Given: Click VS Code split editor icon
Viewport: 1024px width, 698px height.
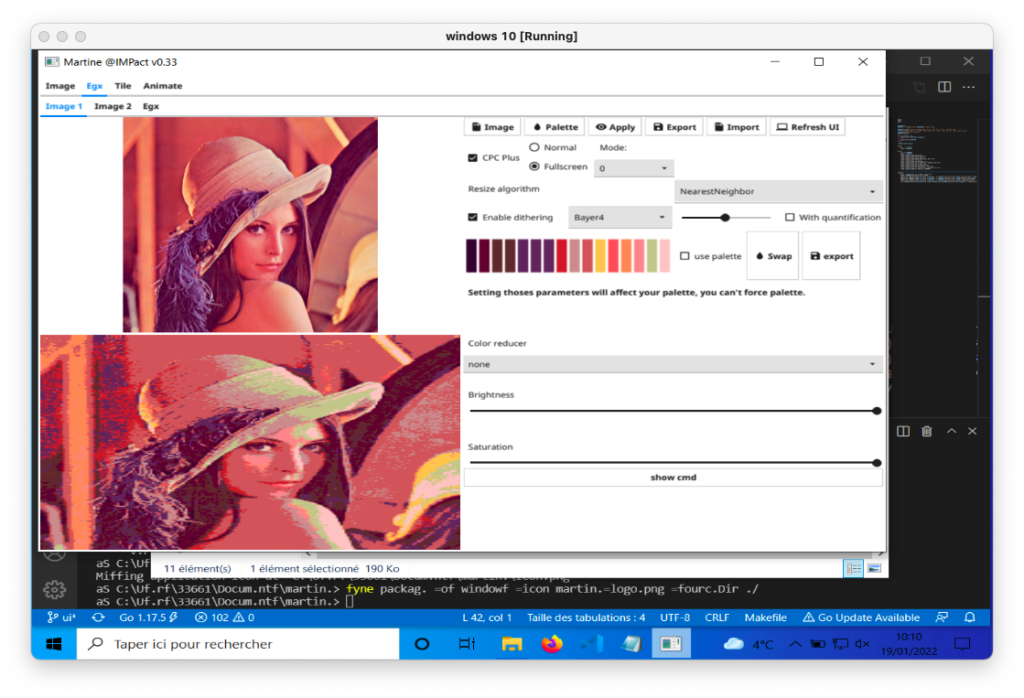Looking at the screenshot, I should pyautogui.click(x=944, y=87).
